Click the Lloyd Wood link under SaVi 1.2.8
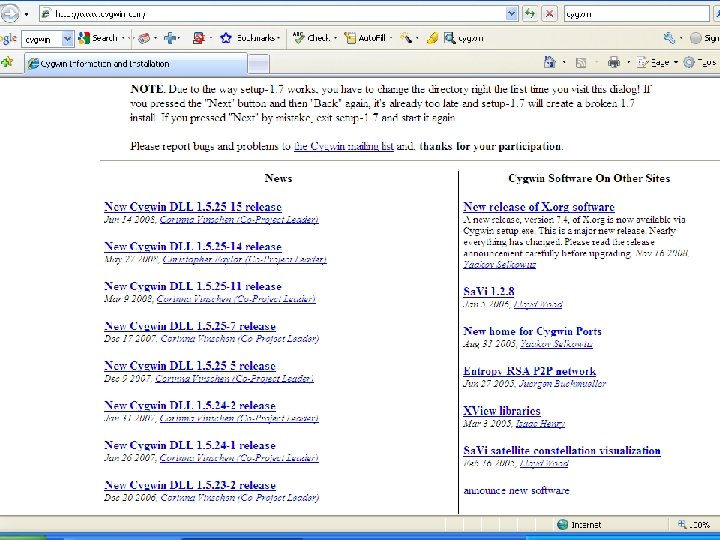 [538, 304]
